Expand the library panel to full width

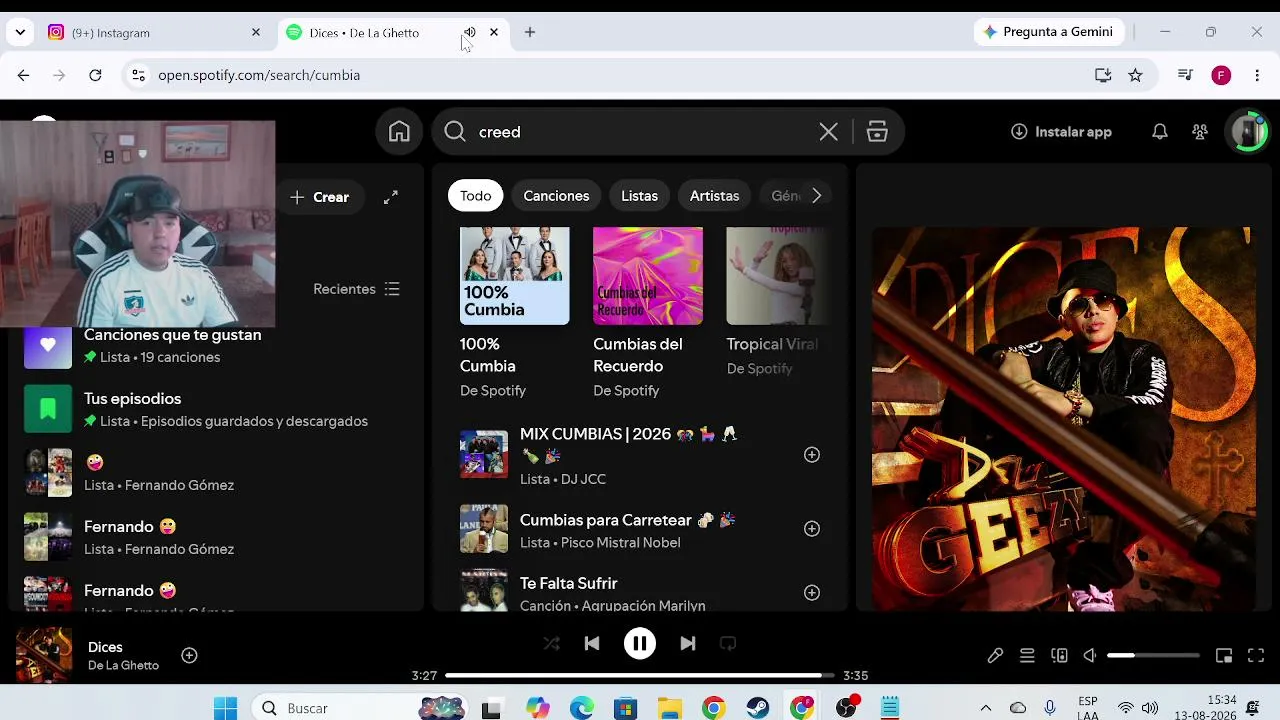click(391, 197)
